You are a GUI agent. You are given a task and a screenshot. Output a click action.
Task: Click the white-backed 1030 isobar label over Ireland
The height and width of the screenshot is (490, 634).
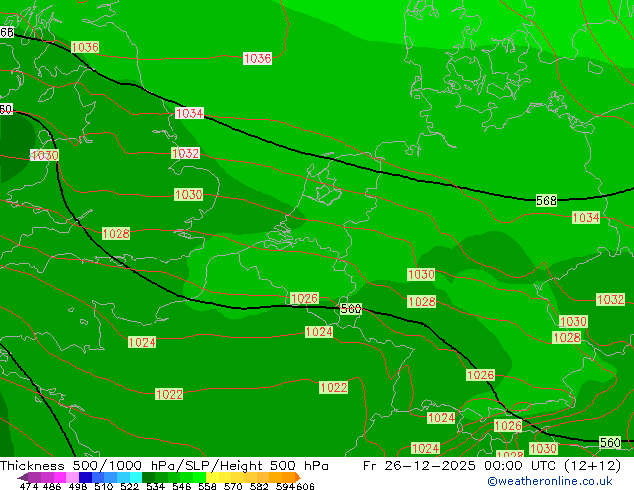pyautogui.click(x=44, y=155)
